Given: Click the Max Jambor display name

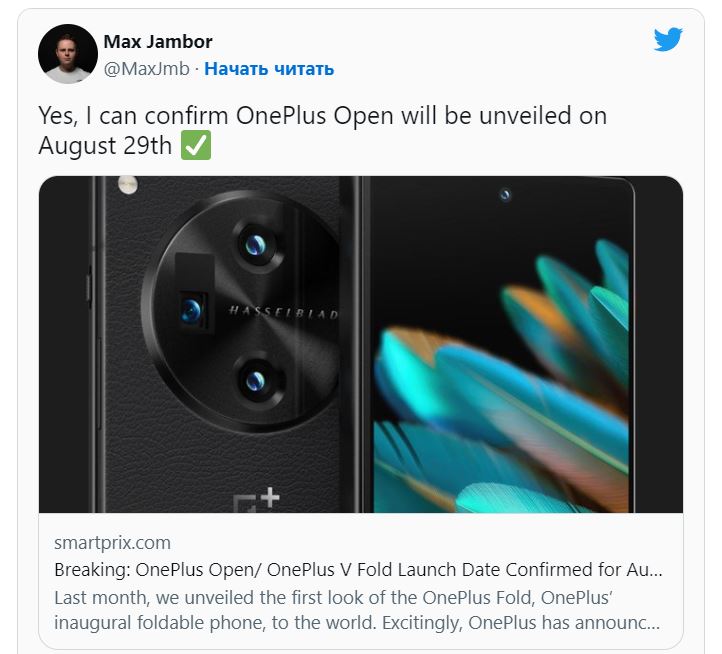Looking at the screenshot, I should [x=158, y=42].
